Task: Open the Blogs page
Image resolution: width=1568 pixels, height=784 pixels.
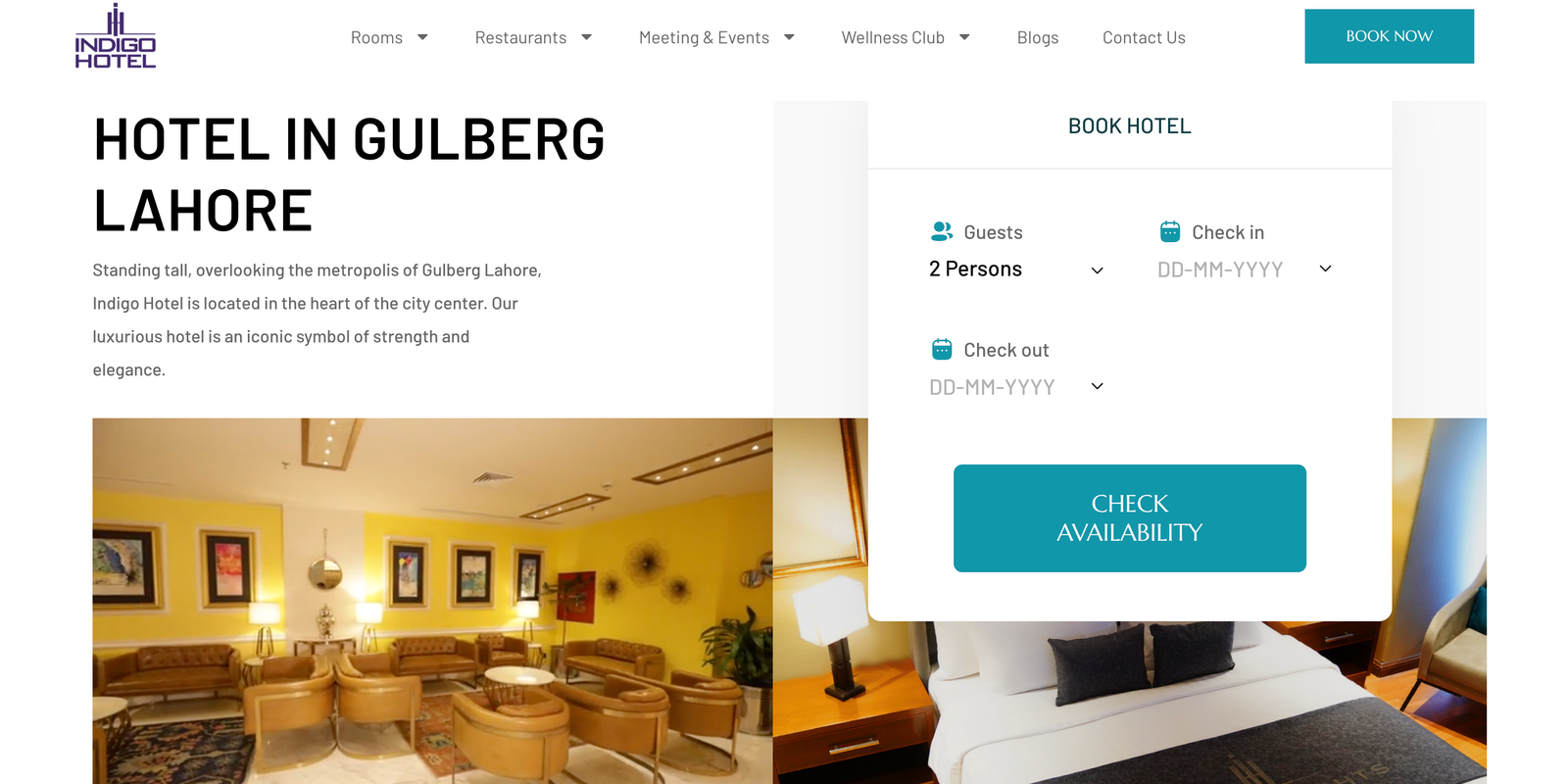Action: click(x=1038, y=37)
